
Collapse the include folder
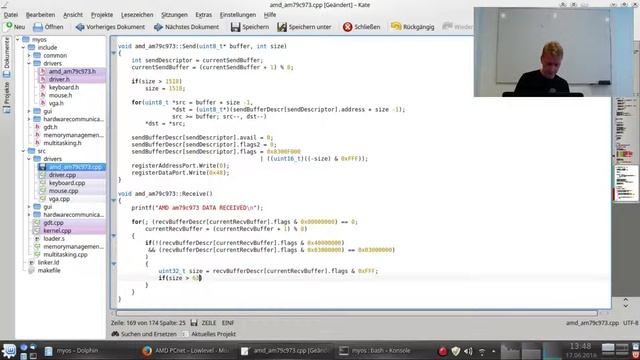pyautogui.click(x=24, y=47)
